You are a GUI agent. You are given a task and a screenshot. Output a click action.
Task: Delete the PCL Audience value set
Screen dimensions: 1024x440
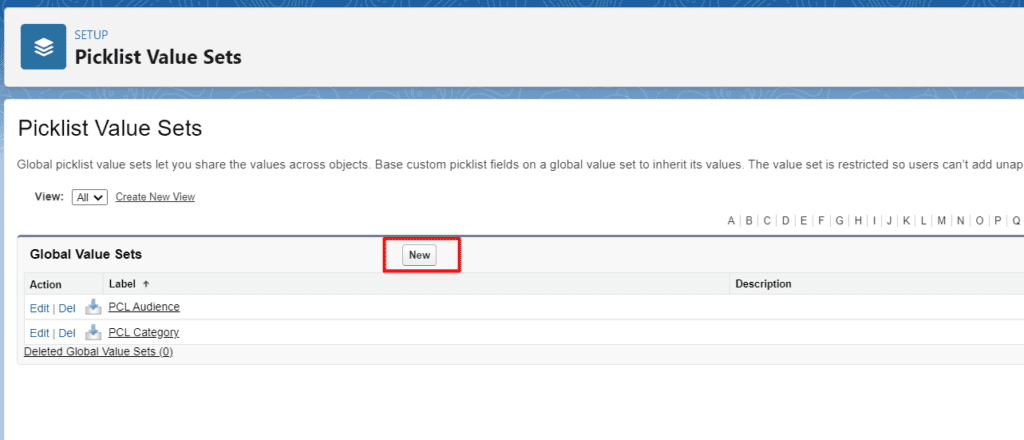(x=67, y=308)
